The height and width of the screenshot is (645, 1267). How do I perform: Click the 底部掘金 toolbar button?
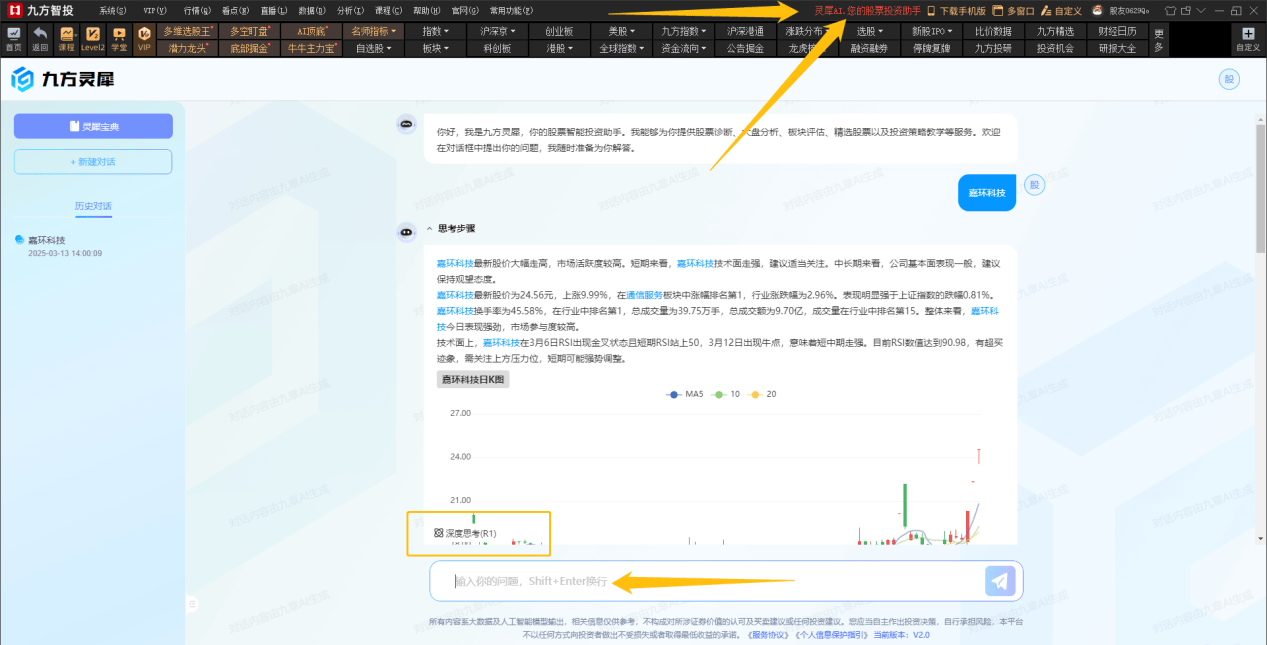pyautogui.click(x=249, y=47)
